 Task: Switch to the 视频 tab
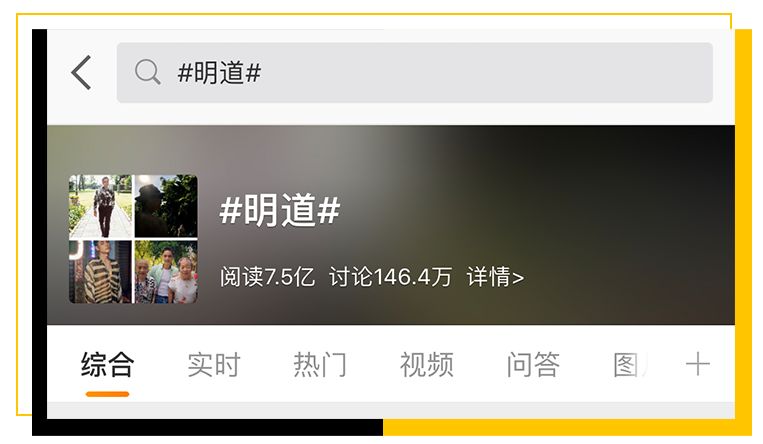click(x=427, y=365)
